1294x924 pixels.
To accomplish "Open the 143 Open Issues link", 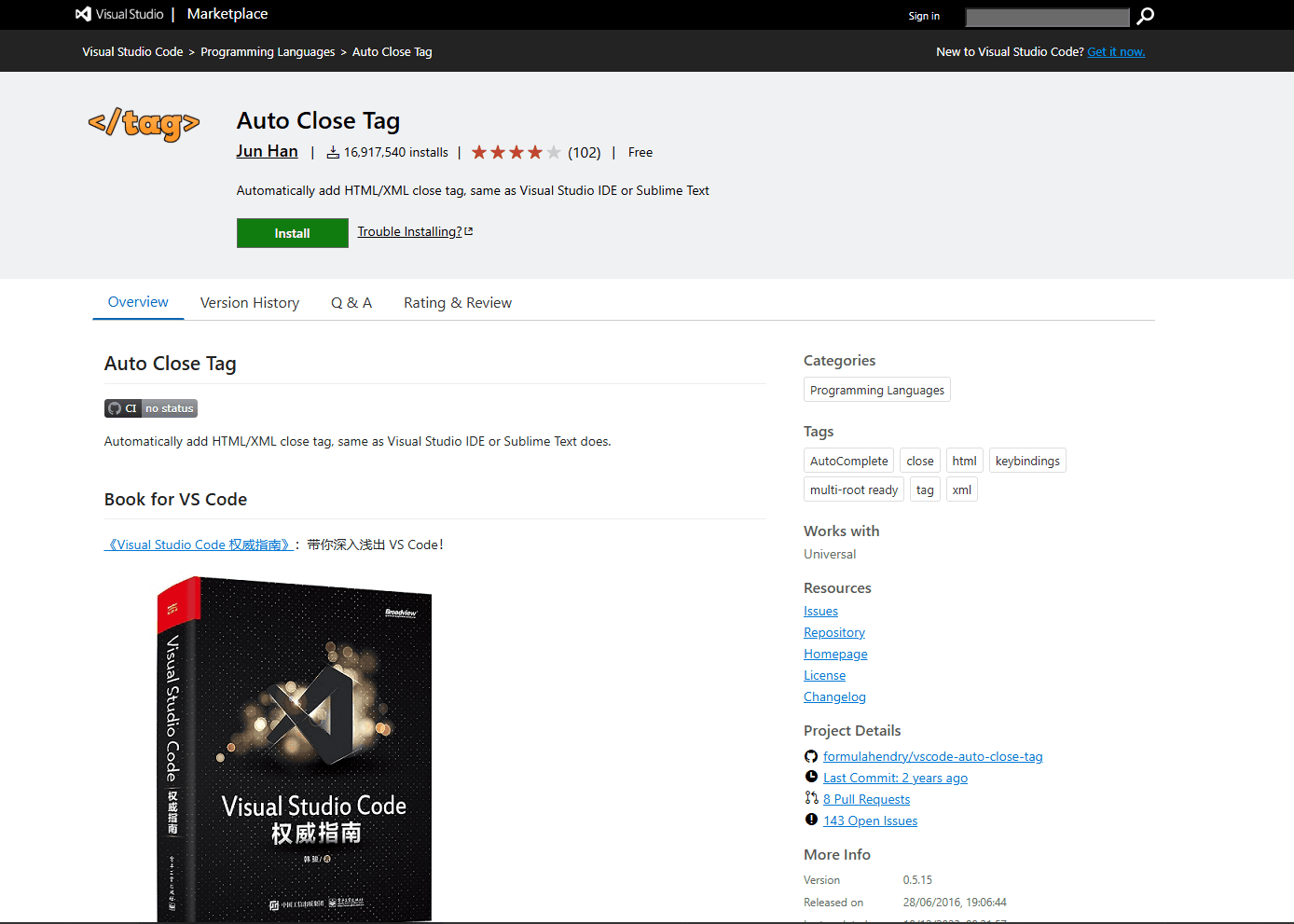I will click(871, 821).
